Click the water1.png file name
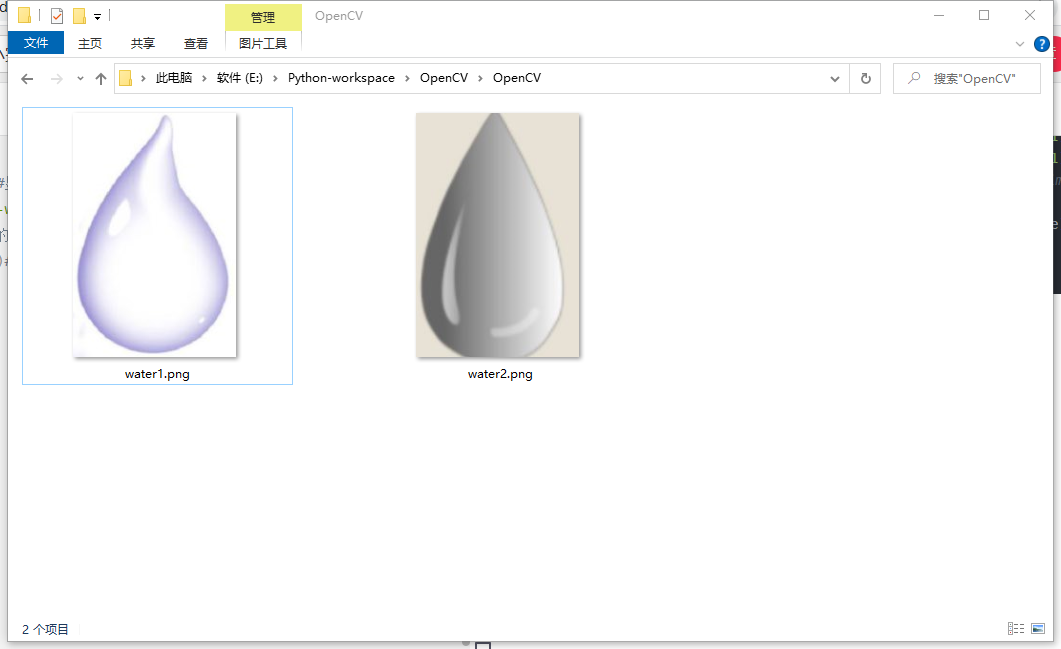1061x649 pixels. [x=157, y=374]
